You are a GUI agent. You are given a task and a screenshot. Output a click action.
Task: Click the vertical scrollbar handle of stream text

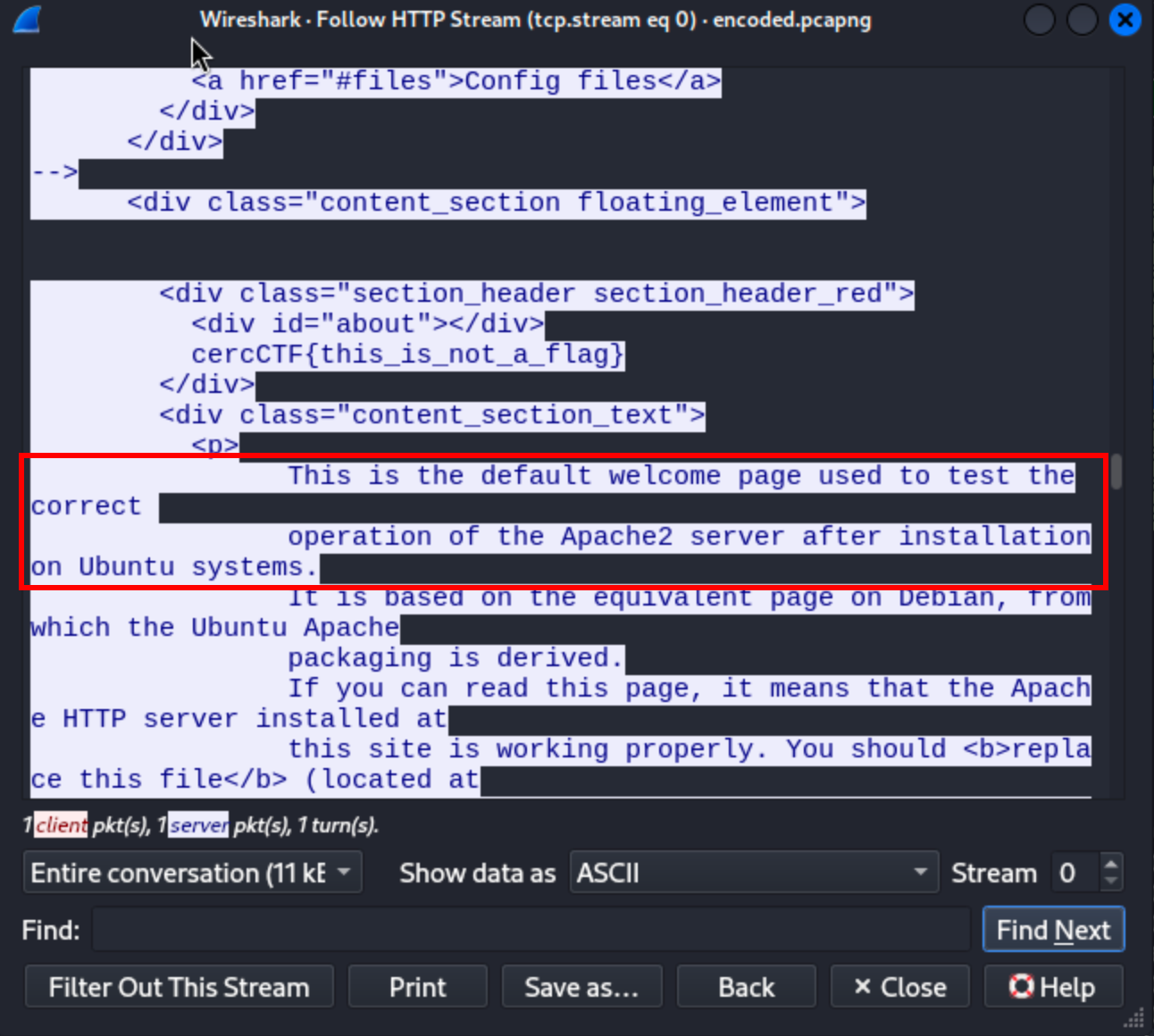(1116, 472)
